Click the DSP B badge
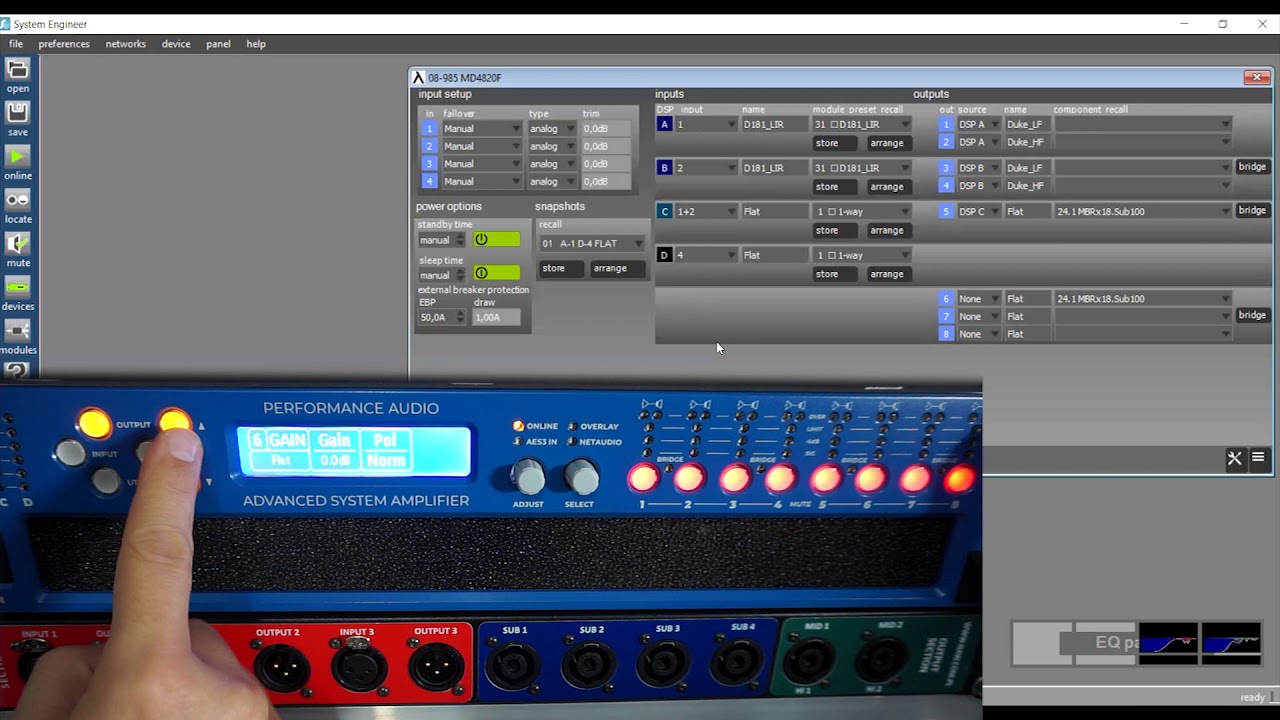This screenshot has height=720, width=1280. point(664,168)
